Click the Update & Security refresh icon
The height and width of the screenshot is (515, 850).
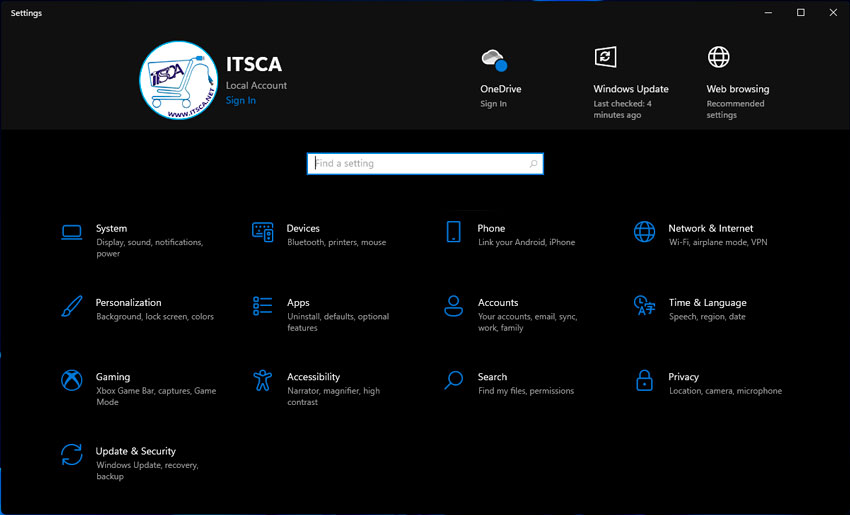coord(71,455)
